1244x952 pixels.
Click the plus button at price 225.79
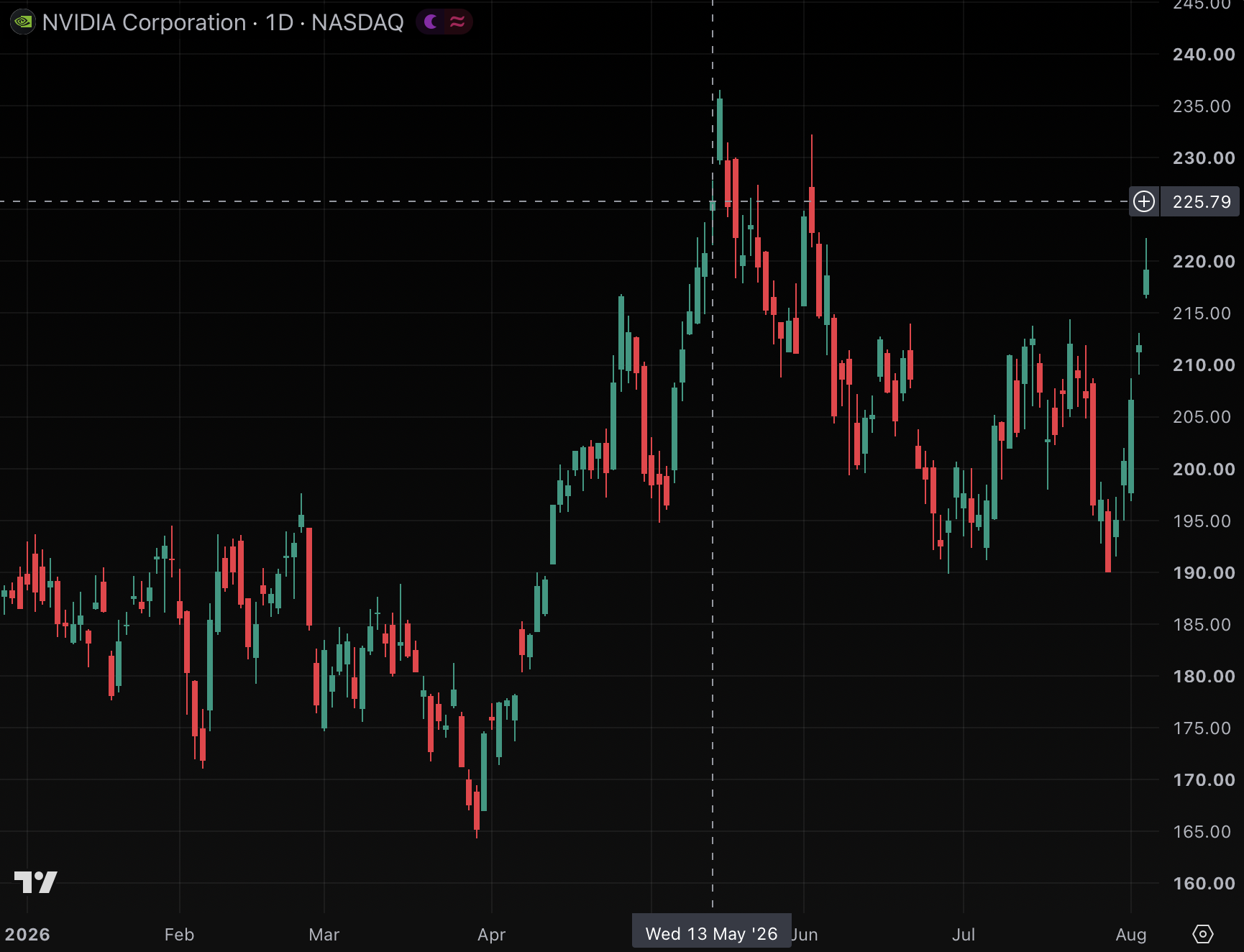click(1144, 201)
